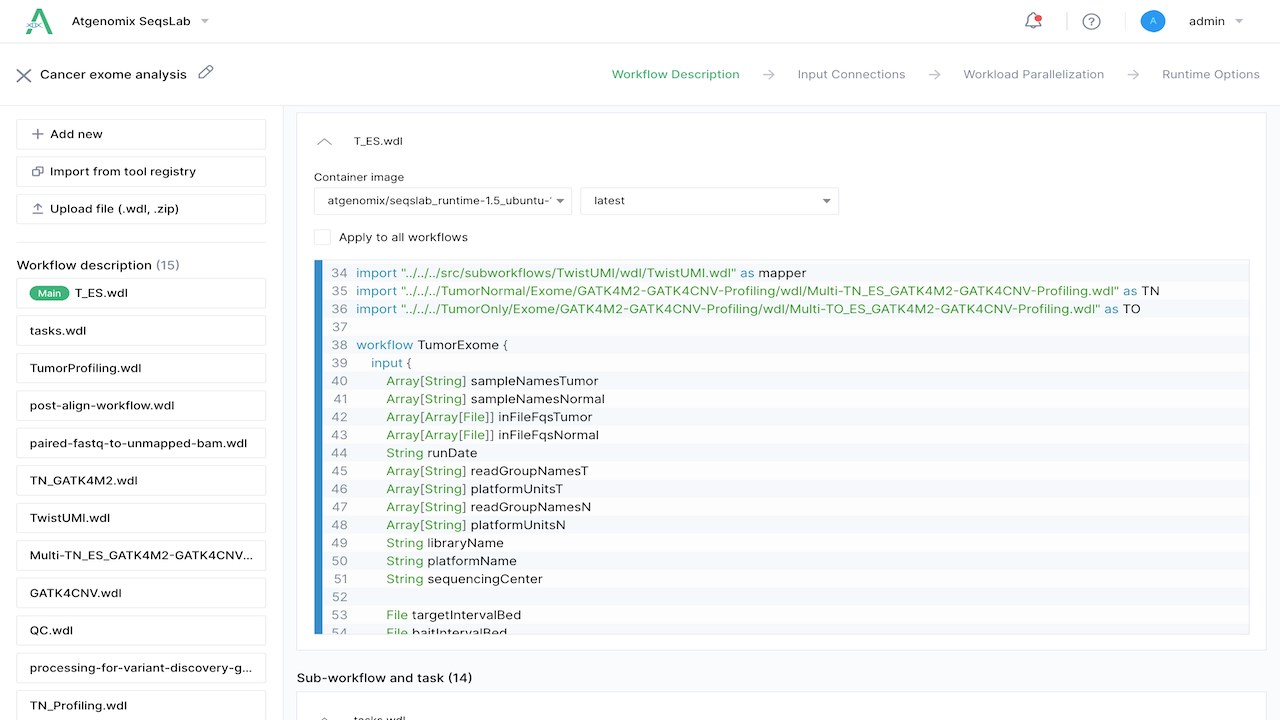Click the admin user avatar
The height and width of the screenshot is (720, 1280).
pyautogui.click(x=1153, y=21)
